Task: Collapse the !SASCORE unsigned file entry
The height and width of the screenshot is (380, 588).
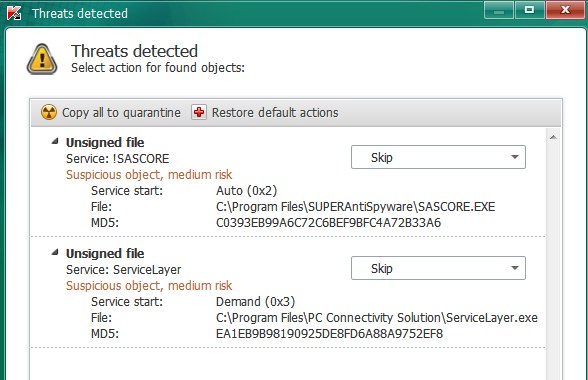Action: pos(55,141)
